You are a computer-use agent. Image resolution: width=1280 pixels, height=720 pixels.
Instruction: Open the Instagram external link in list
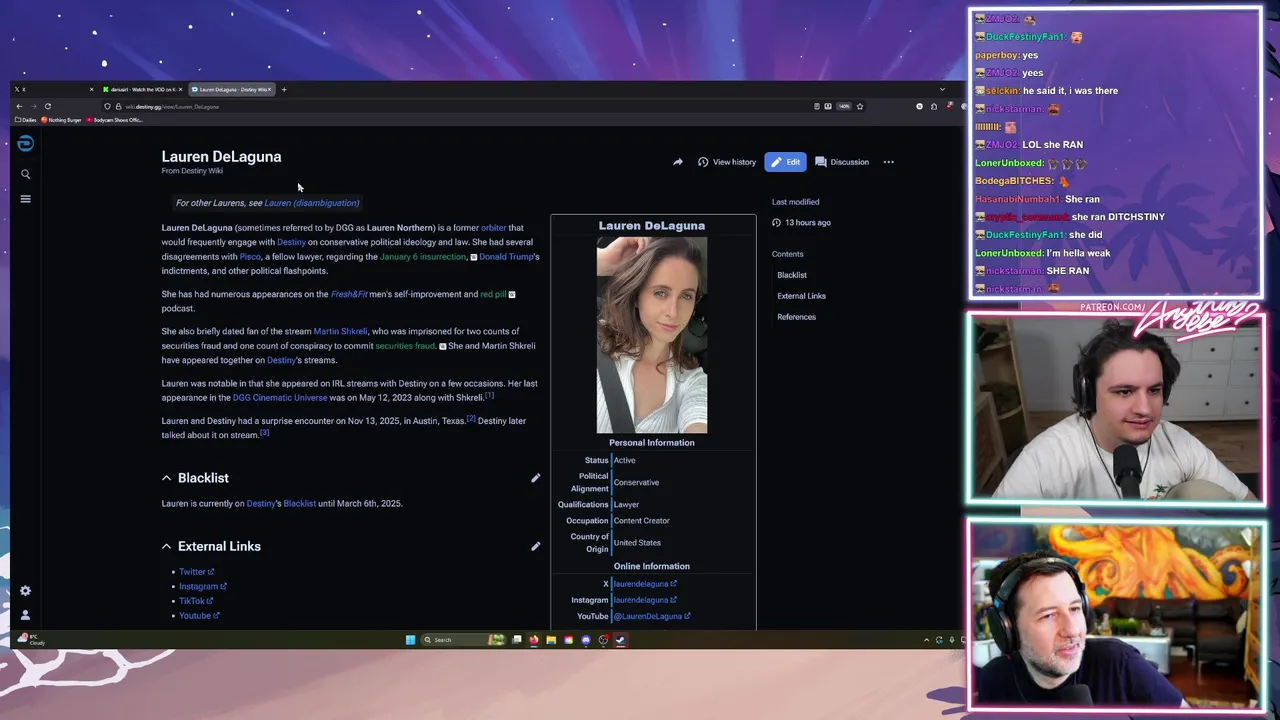coord(202,587)
